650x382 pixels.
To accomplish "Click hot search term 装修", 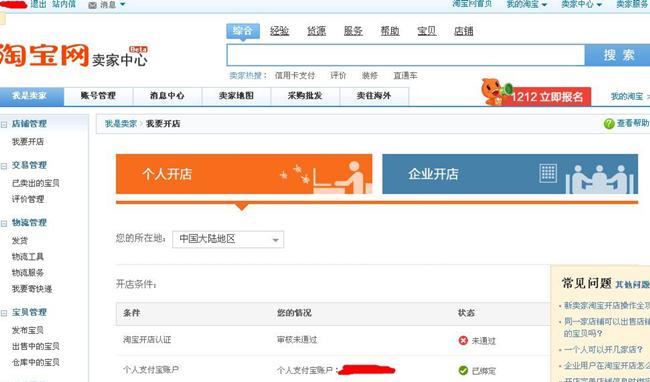I will pos(370,76).
